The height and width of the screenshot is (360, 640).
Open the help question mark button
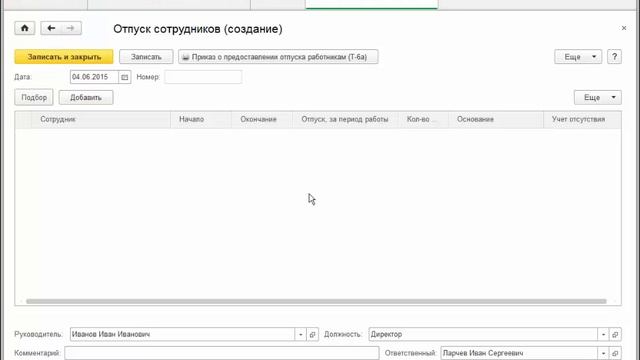point(614,57)
